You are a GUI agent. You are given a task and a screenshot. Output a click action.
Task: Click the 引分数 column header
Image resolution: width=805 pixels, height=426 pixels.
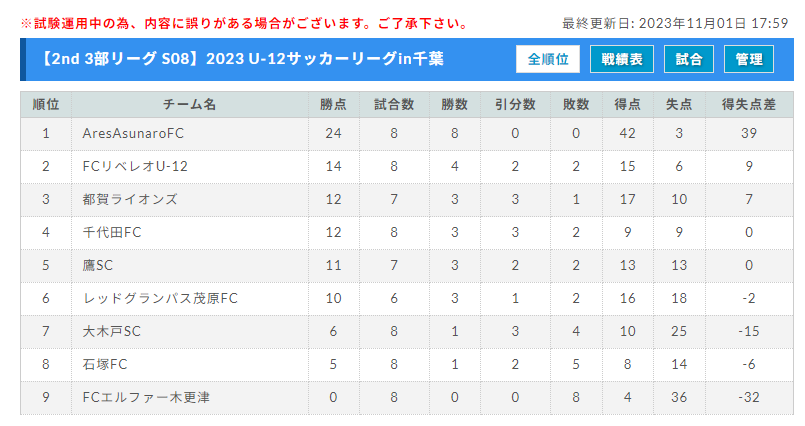point(515,105)
